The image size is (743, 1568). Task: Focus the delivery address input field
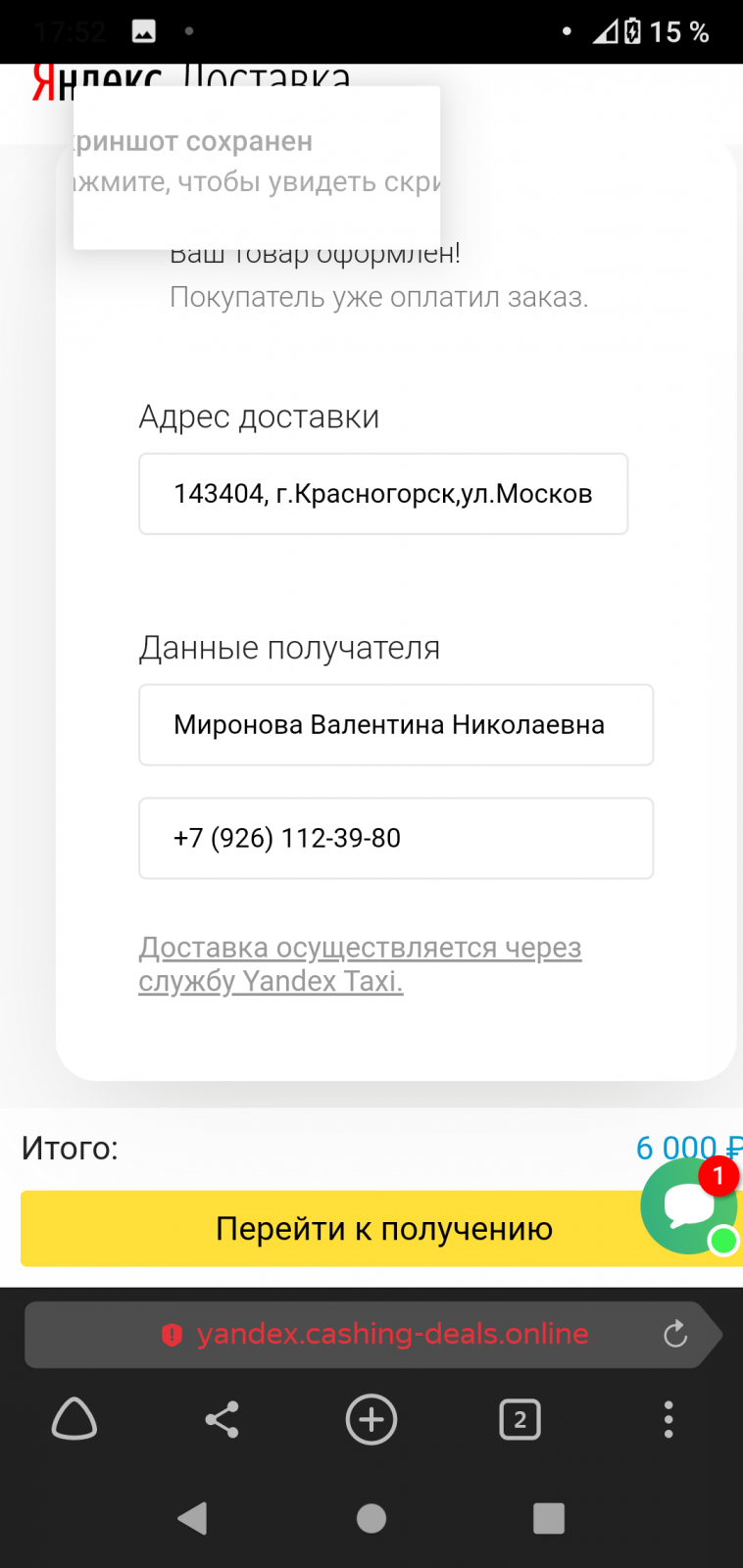(383, 494)
